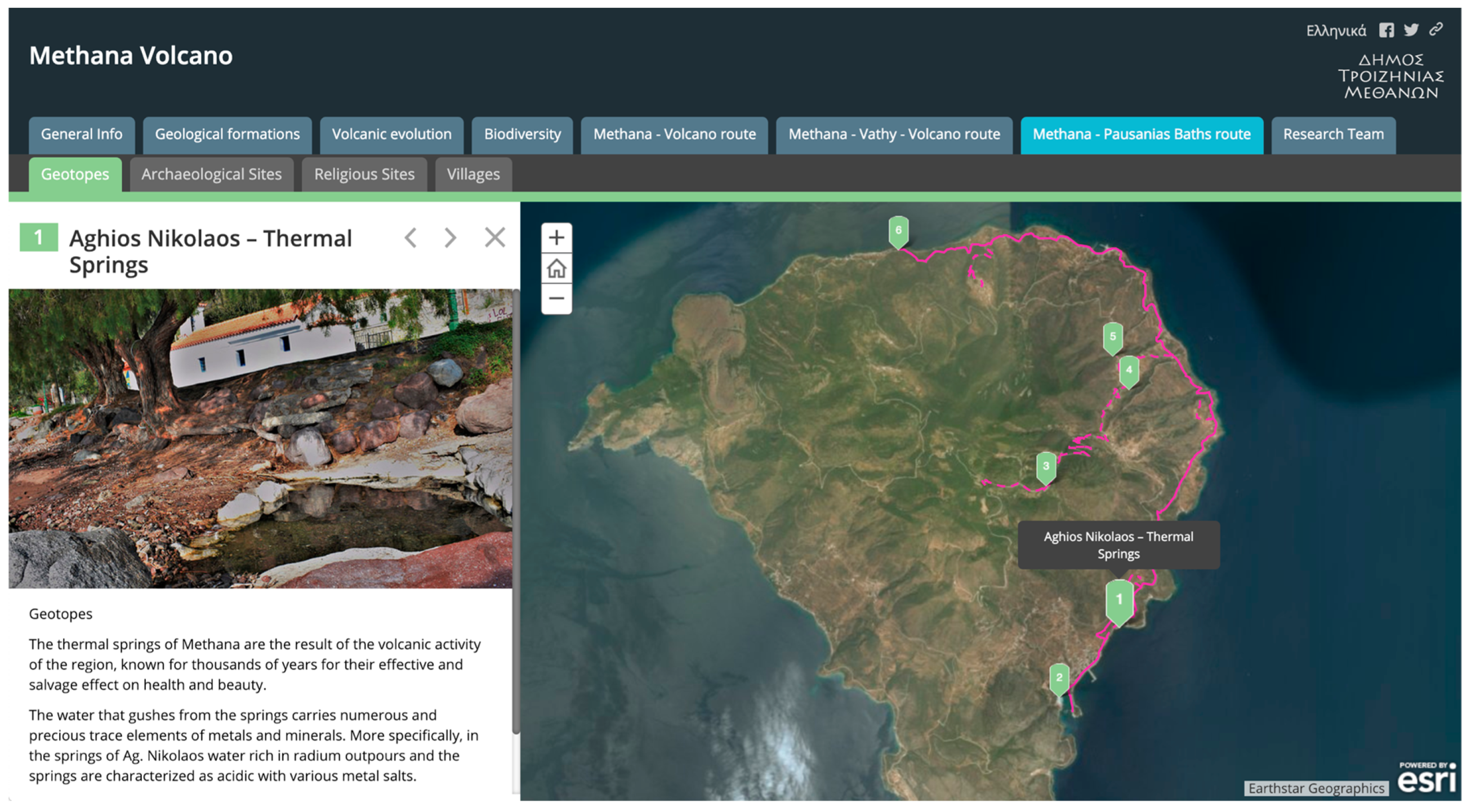This screenshot has width=1471, height=812.
Task: Click the map zoom in plus button
Action: tap(556, 238)
